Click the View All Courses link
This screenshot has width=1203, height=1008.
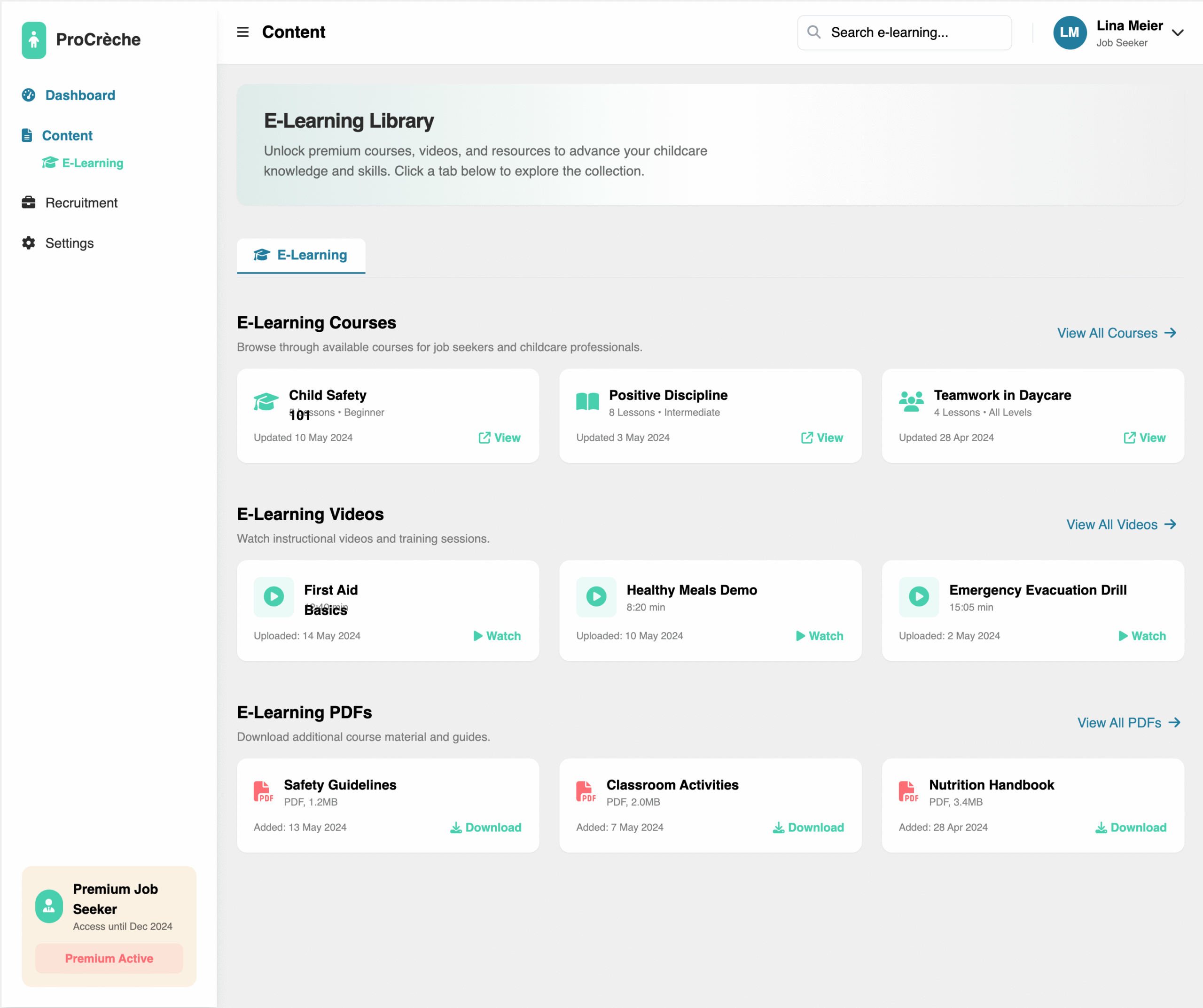[1116, 333]
